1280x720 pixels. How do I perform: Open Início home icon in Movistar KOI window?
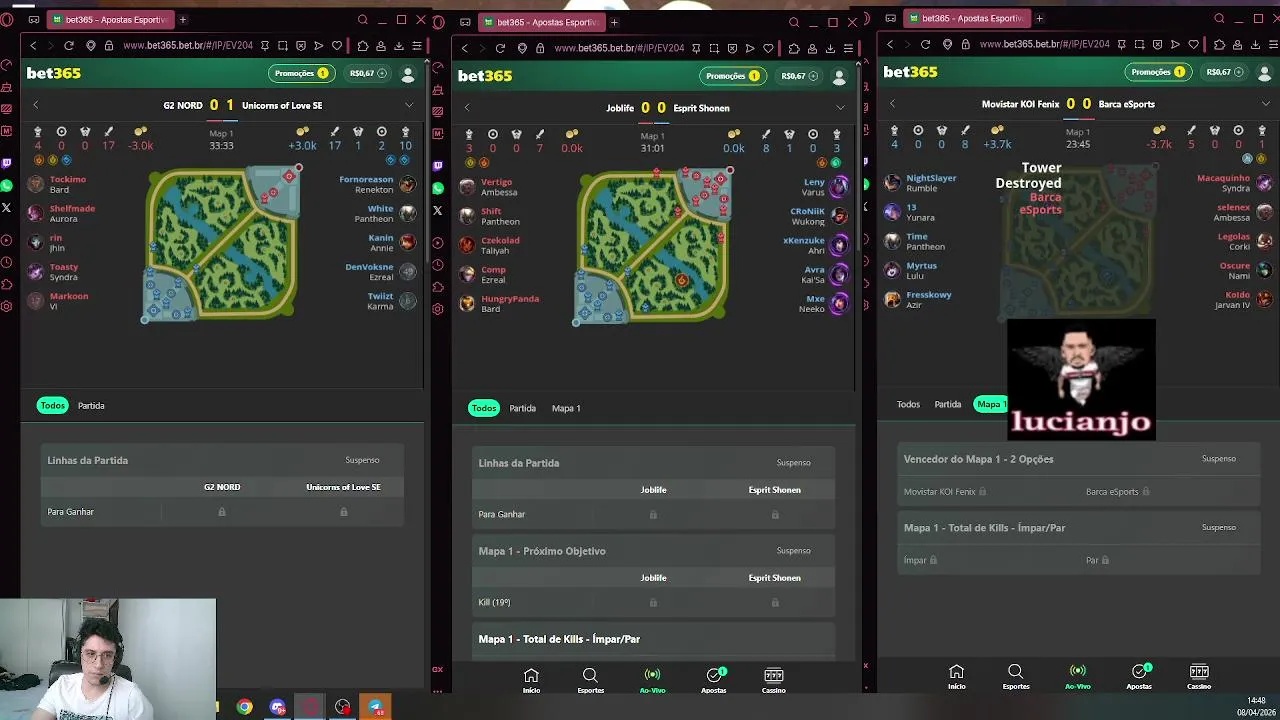(956, 677)
